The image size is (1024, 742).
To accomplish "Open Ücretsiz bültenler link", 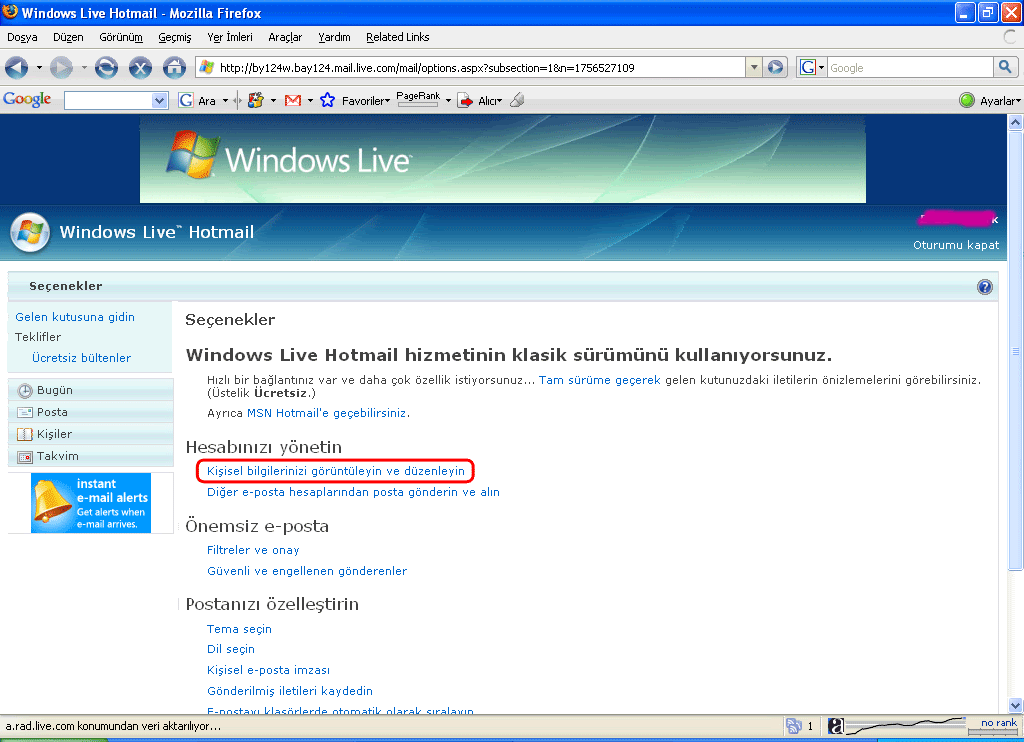I will point(81,358).
